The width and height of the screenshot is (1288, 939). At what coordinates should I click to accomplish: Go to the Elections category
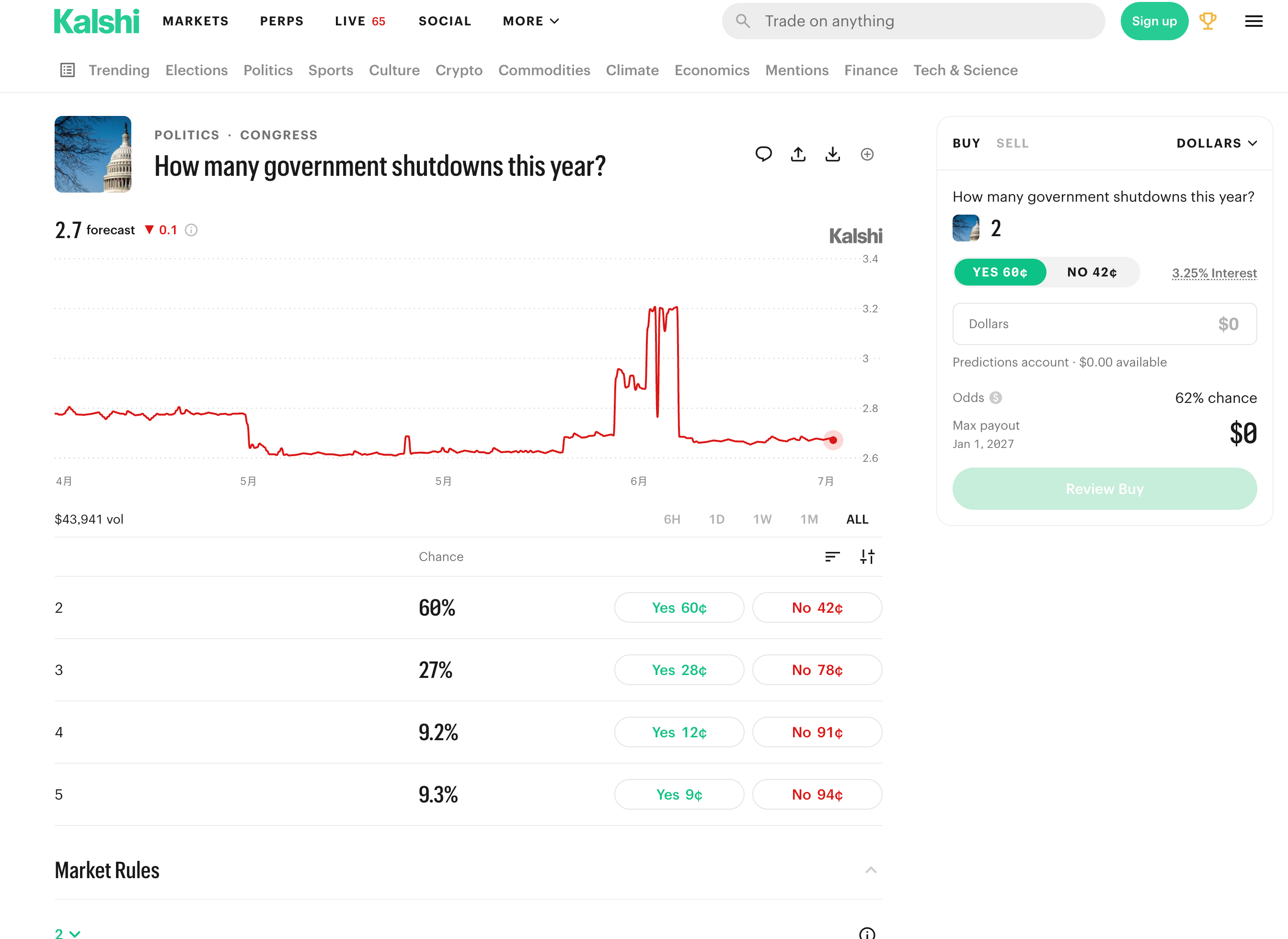pos(196,70)
